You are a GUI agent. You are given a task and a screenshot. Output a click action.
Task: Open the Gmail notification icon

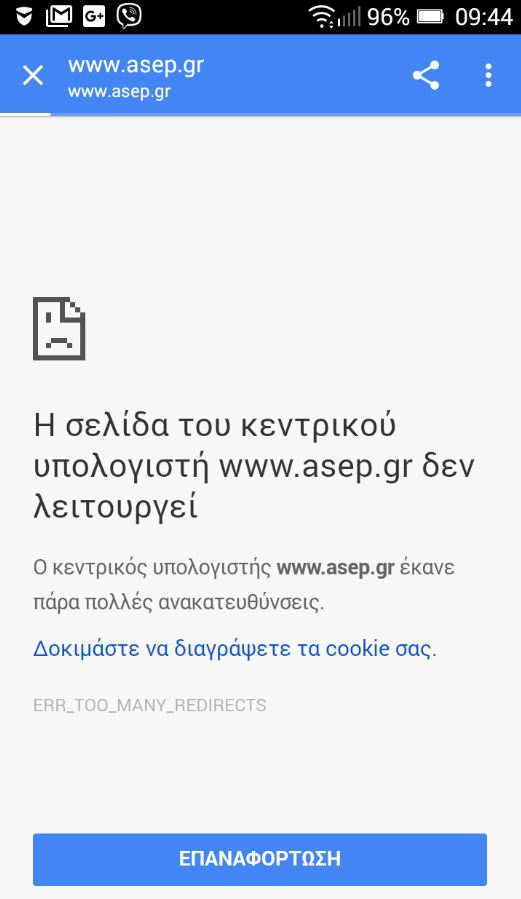59,16
